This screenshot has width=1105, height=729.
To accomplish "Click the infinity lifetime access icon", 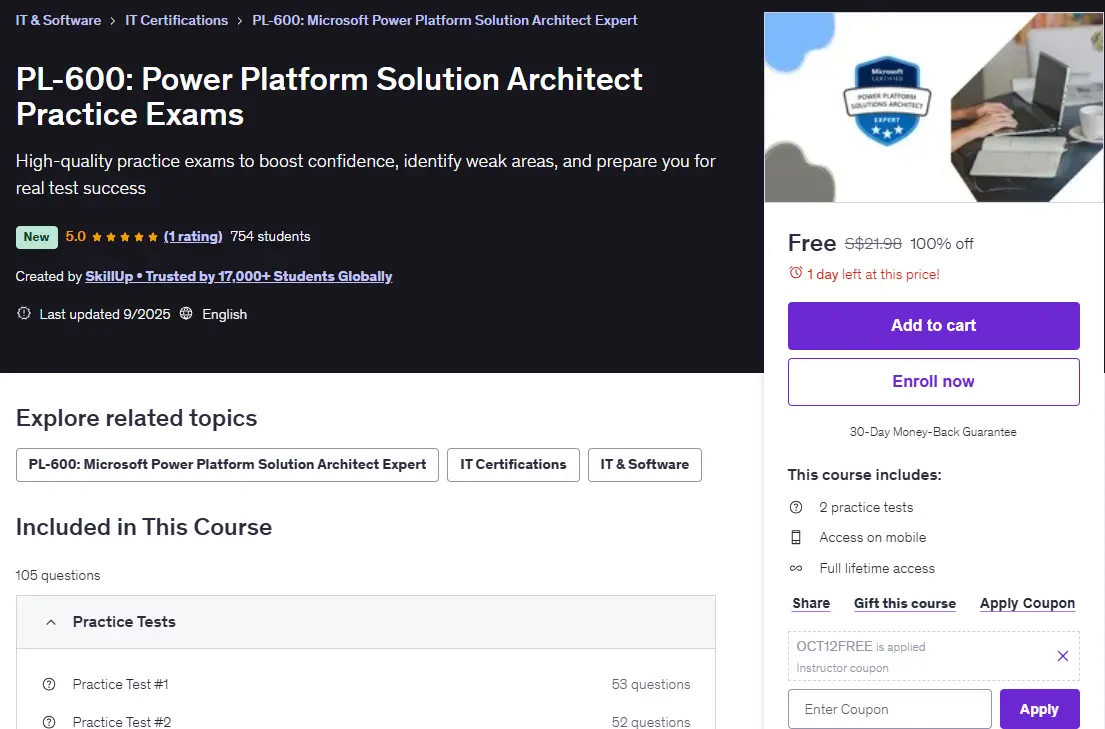I will (796, 568).
